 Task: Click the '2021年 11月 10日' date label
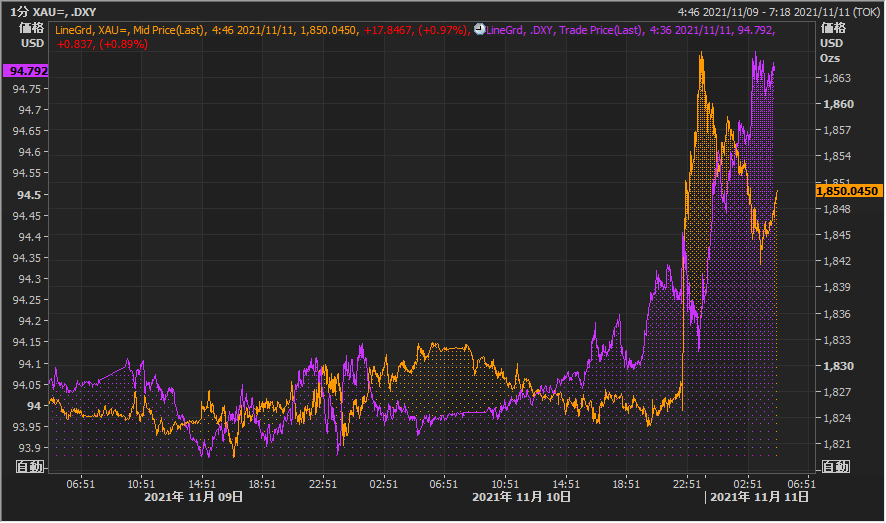pyautogui.click(x=521, y=497)
